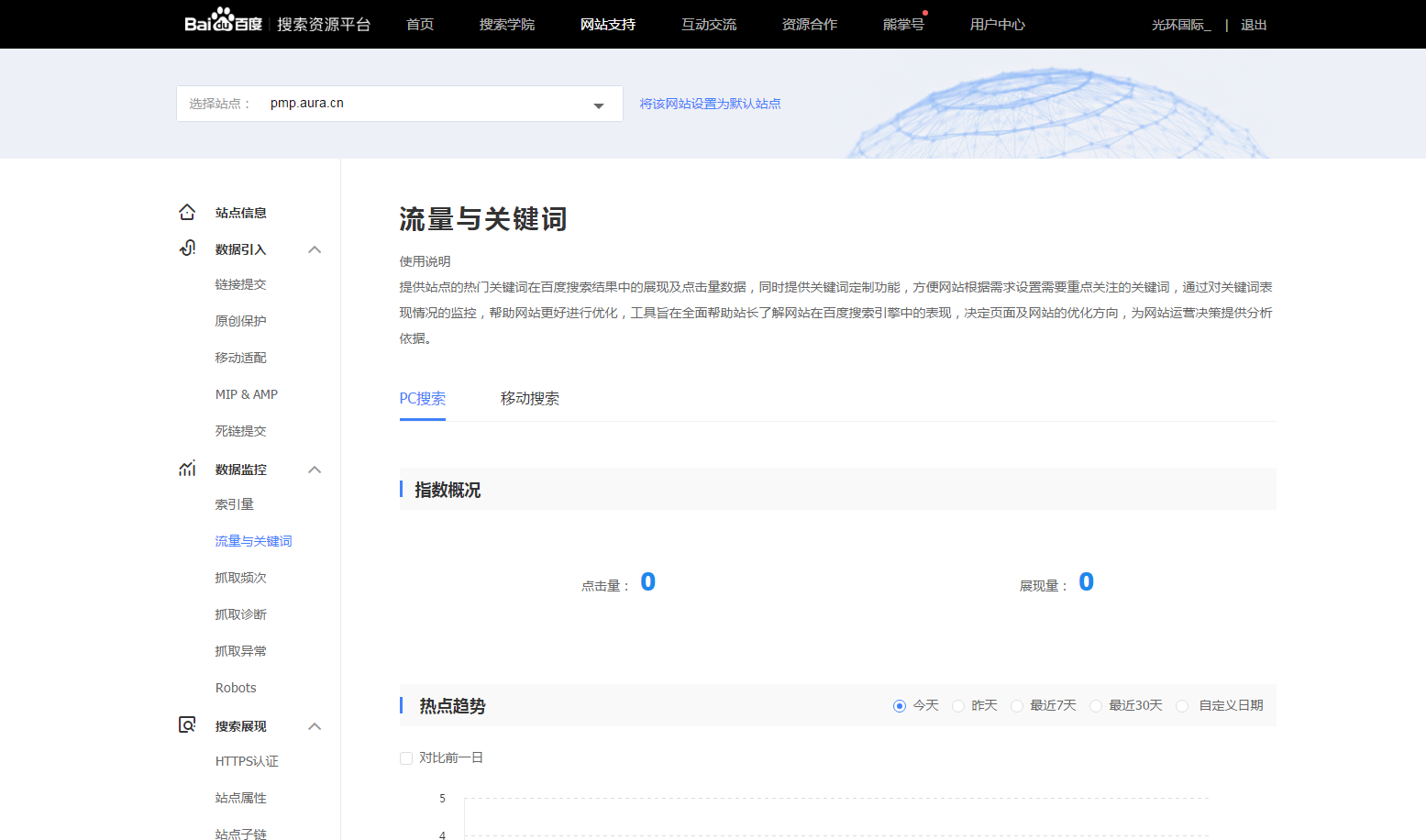Viewport: 1426px width, 840px height.
Task: Click the 数据监控 chart icon in sidebar
Action: (187, 469)
